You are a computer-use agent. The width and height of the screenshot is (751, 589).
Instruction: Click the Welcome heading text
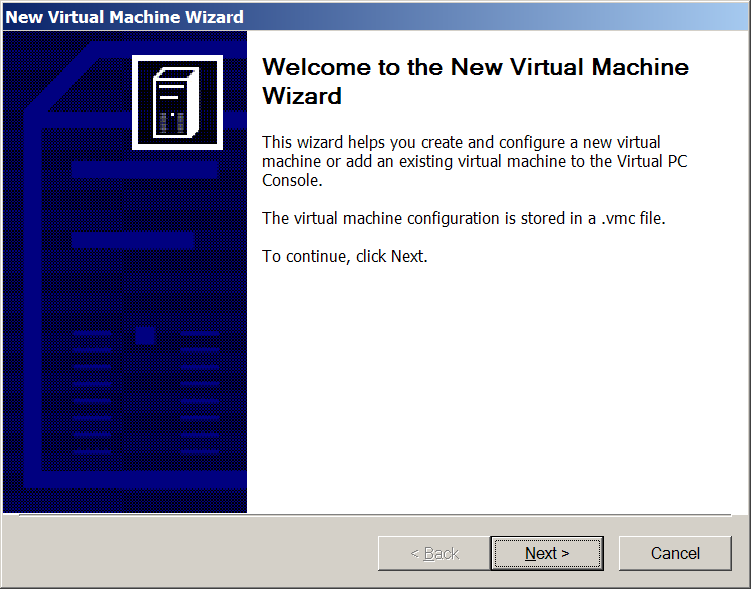[474, 68]
